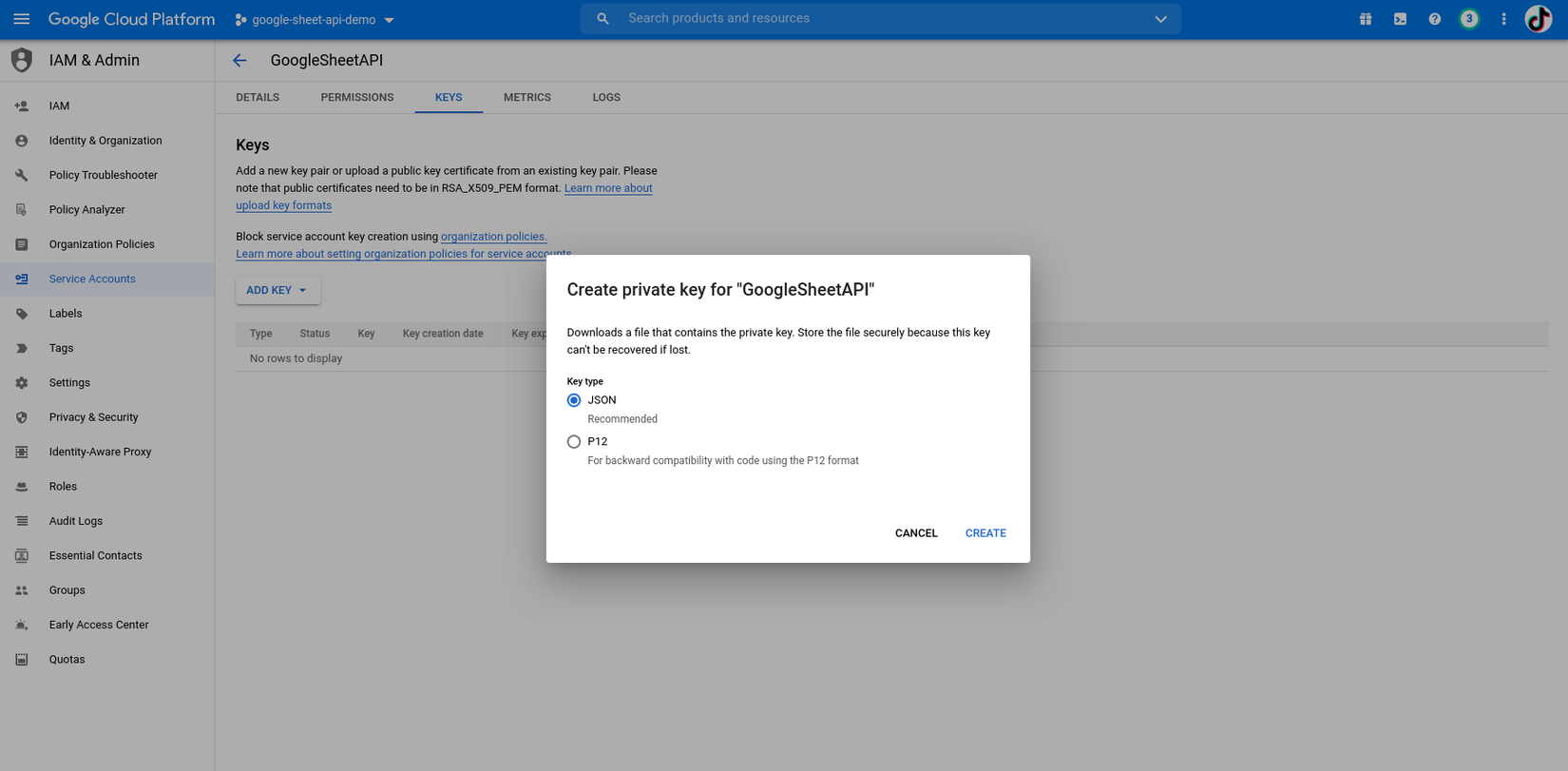The width and height of the screenshot is (1568, 771).
Task: Click the Essential Contacts icon
Action: coord(22,556)
